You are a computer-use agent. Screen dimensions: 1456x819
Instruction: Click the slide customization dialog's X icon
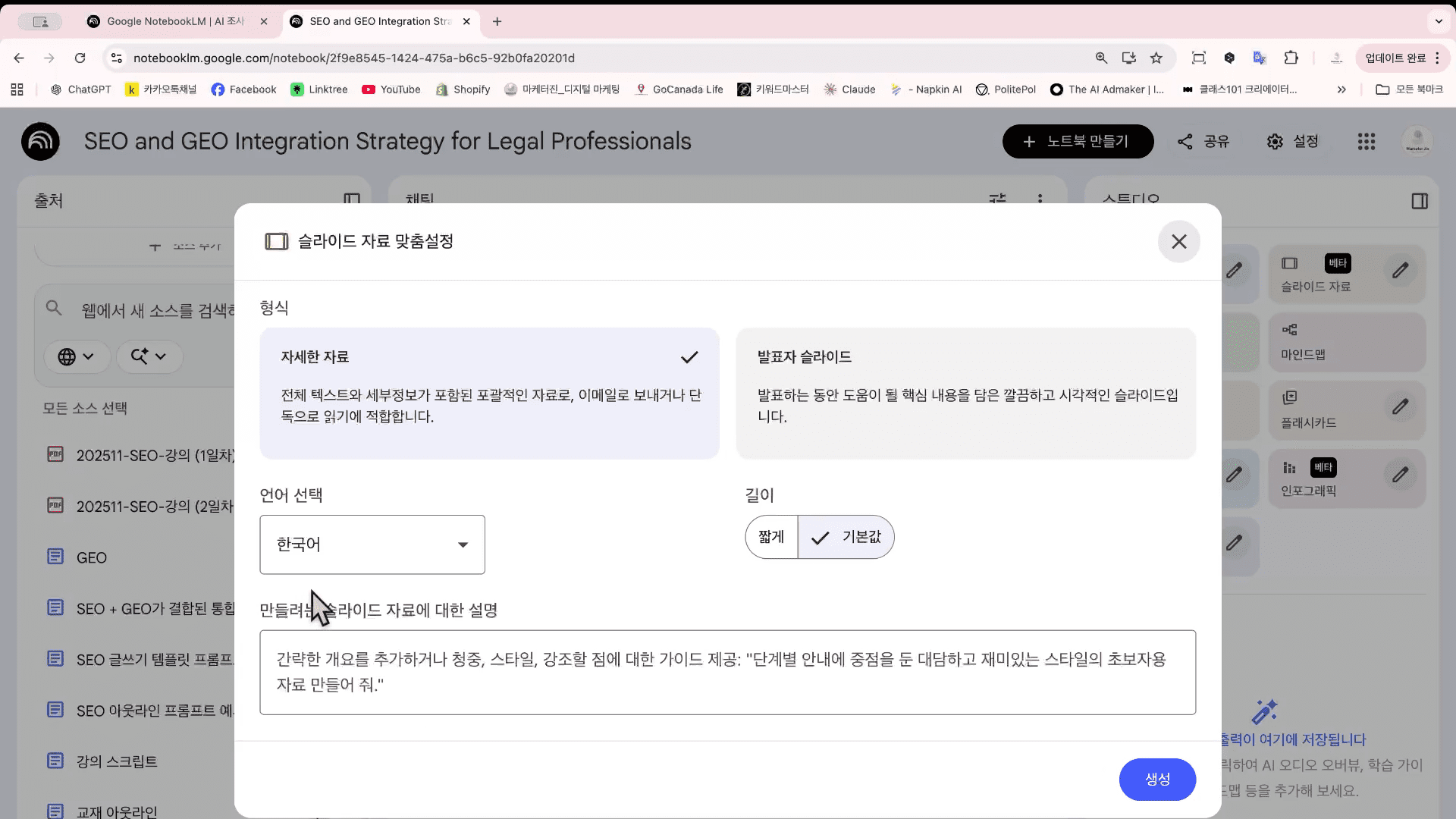click(1178, 241)
